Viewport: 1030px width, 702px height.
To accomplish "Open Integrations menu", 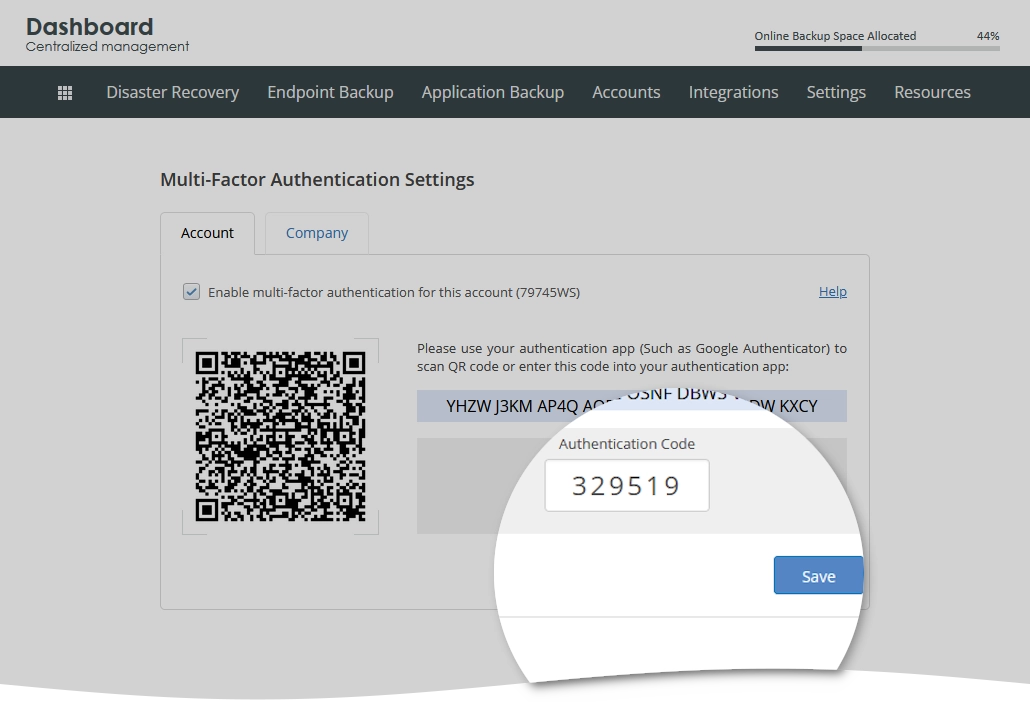I will click(733, 93).
